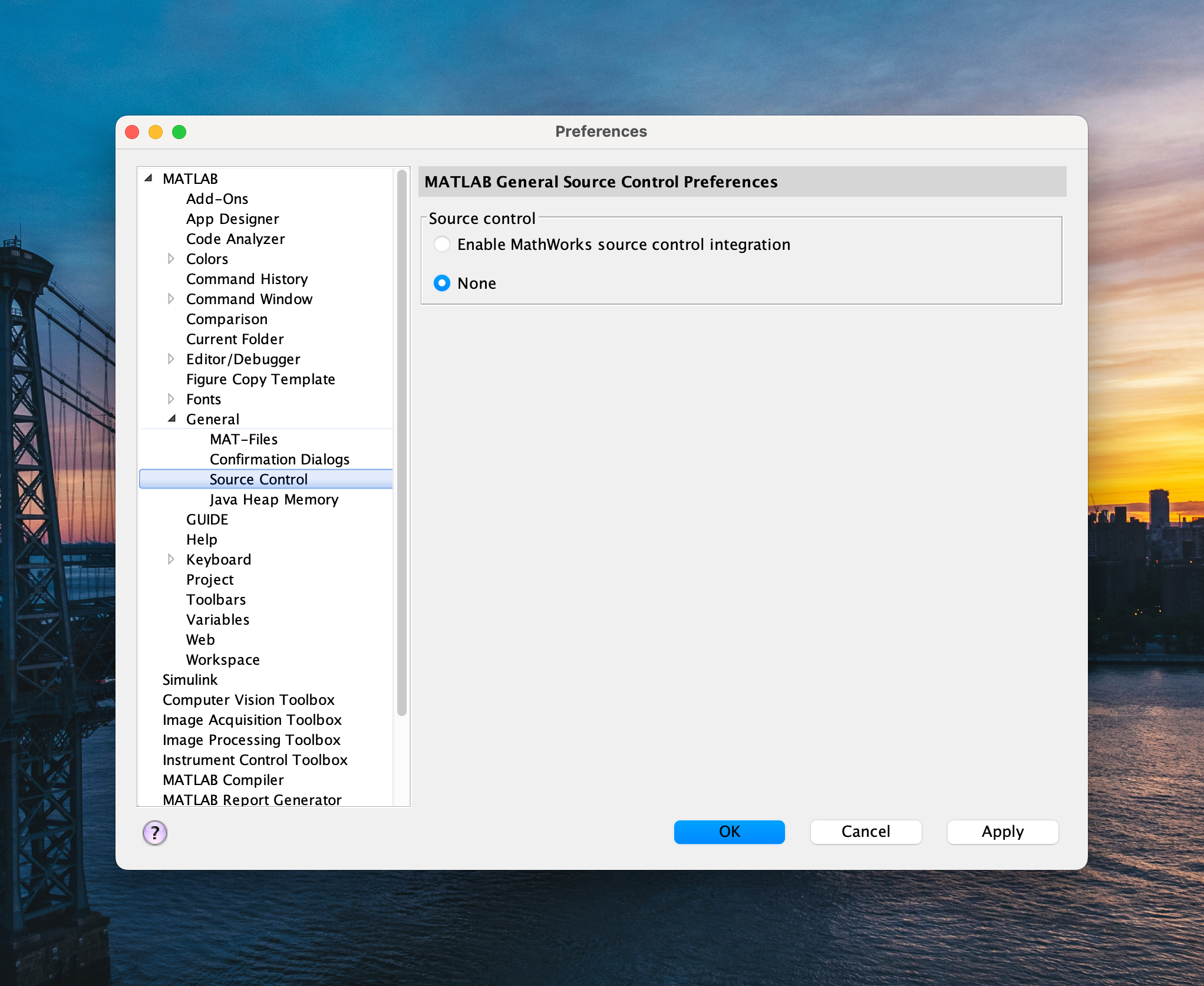Click the Apply button

[1002, 832]
